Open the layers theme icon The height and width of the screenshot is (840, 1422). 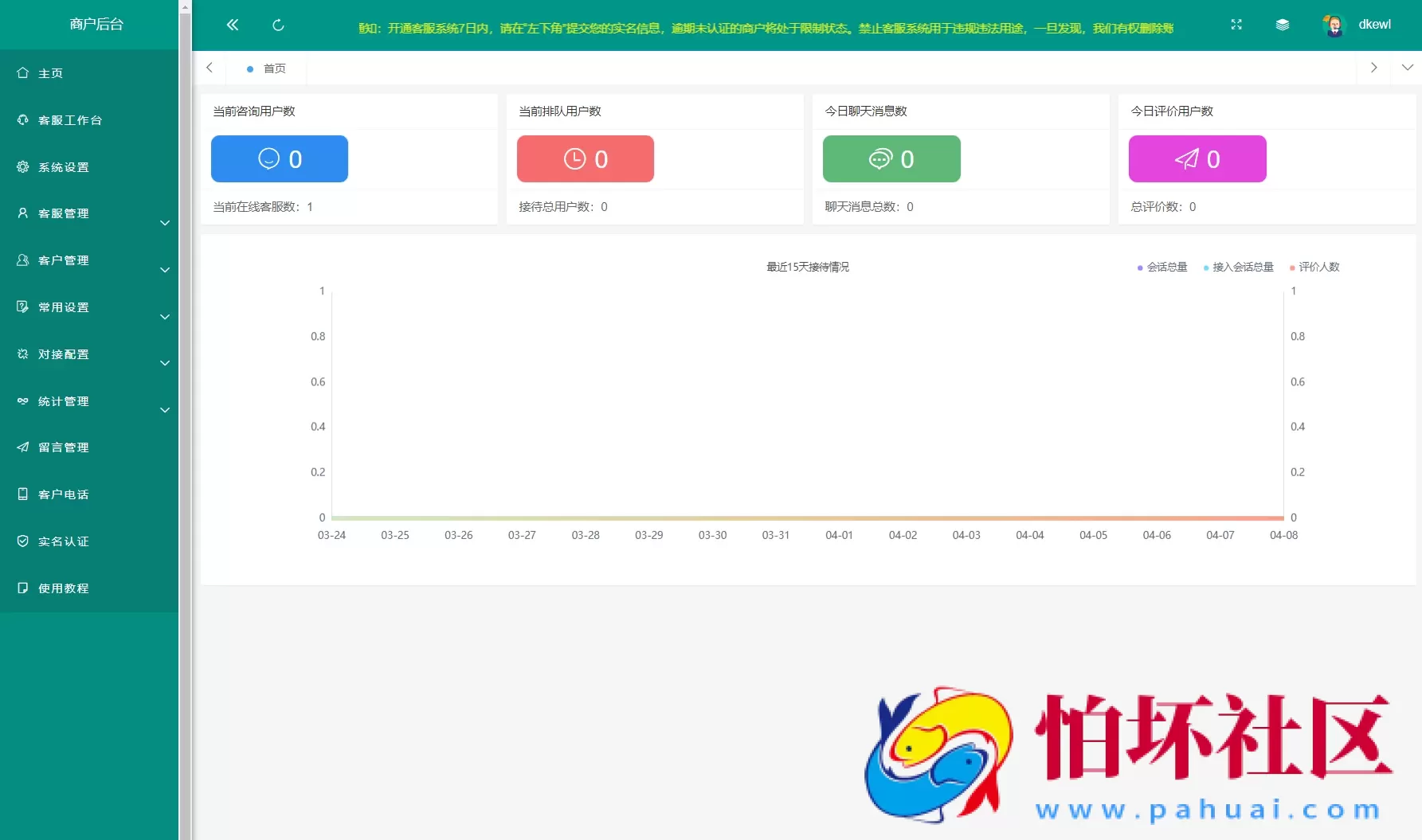coord(1283,25)
